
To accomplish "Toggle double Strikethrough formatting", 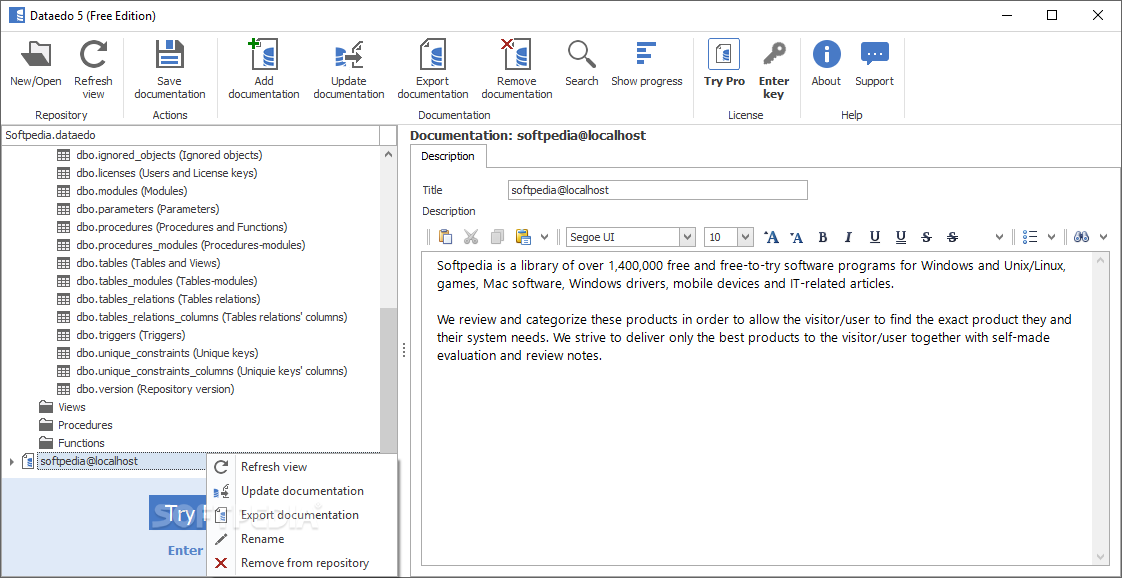I will tap(952, 237).
